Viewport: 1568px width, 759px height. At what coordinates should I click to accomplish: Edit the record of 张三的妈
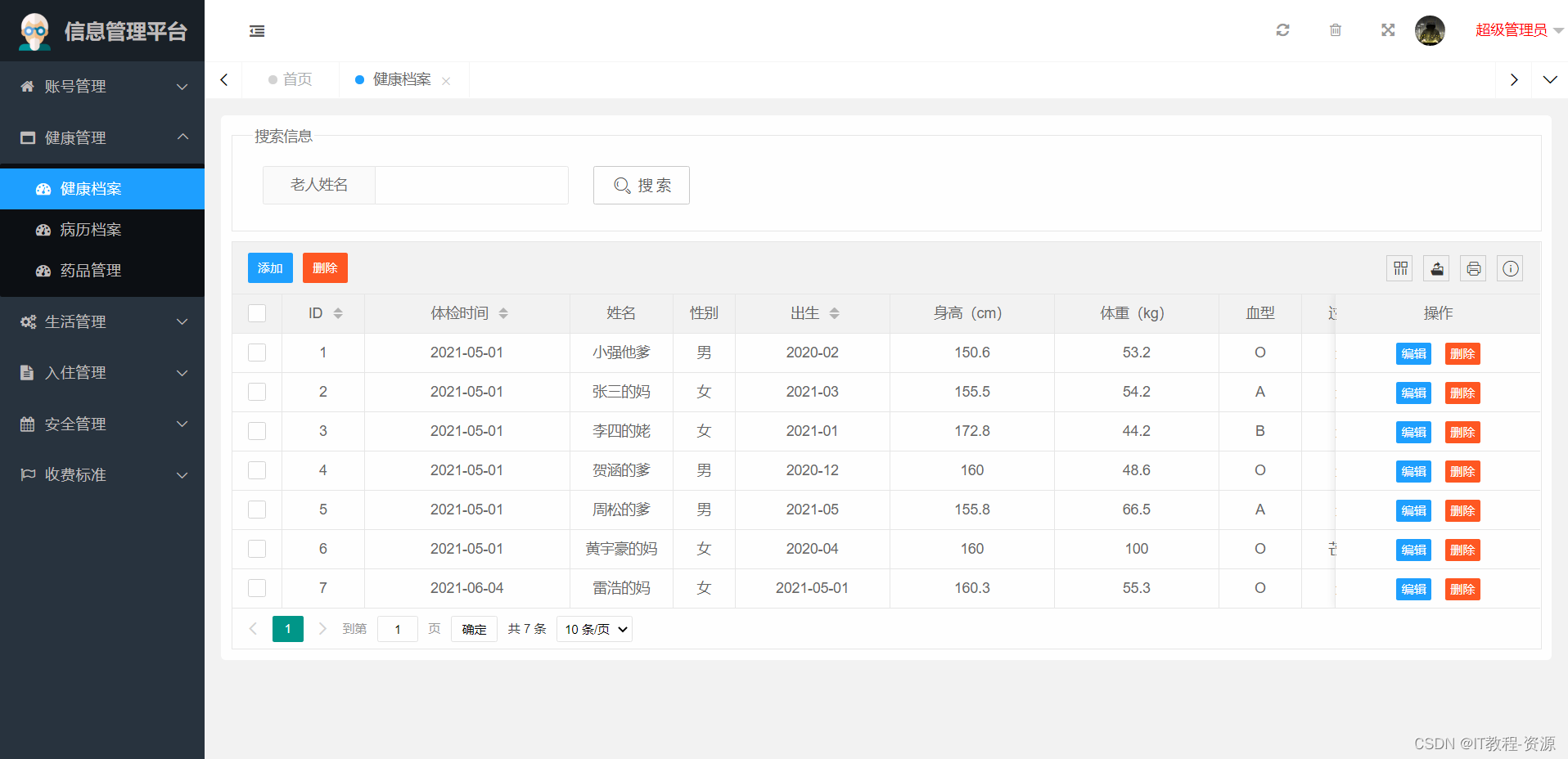[x=1413, y=393]
